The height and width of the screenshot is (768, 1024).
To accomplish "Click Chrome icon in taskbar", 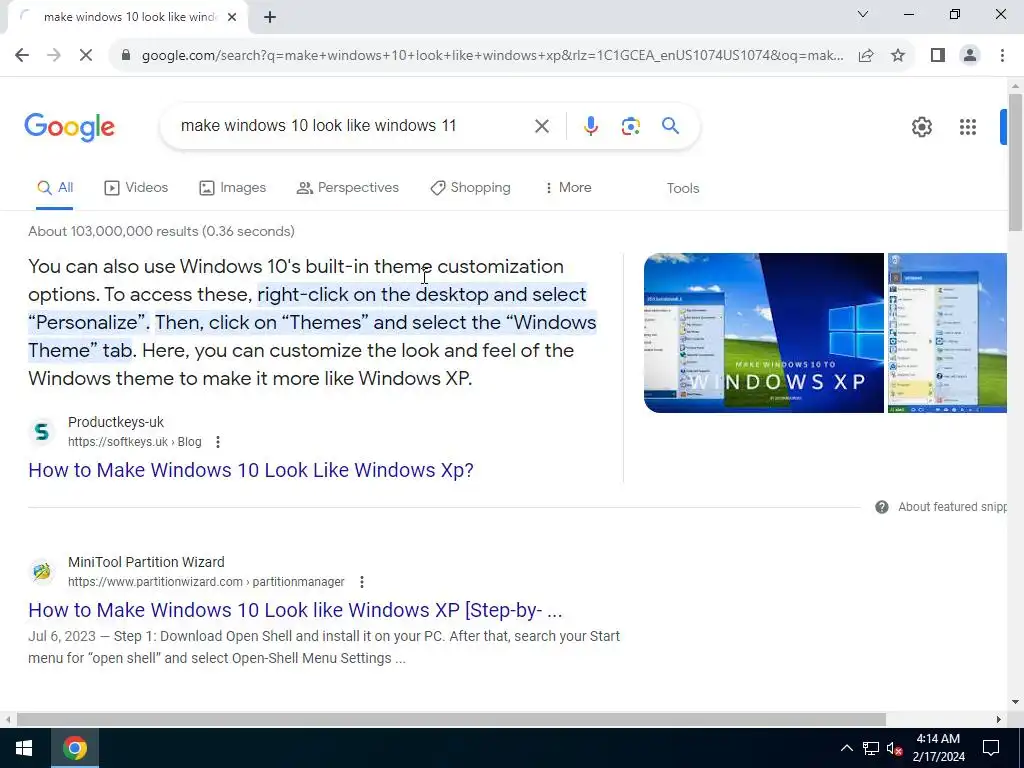I will click(74, 748).
